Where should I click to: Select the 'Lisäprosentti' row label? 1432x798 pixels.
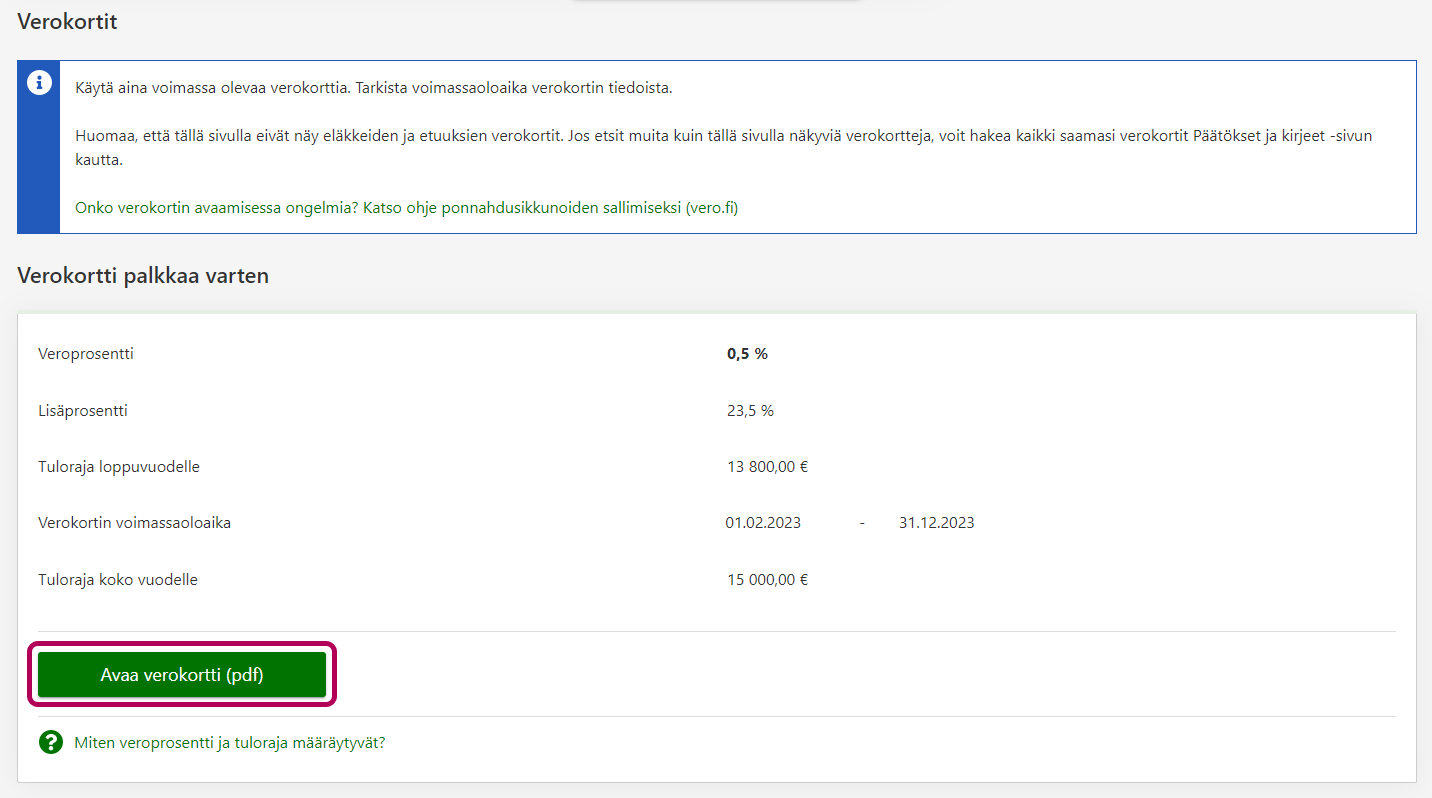[82, 411]
